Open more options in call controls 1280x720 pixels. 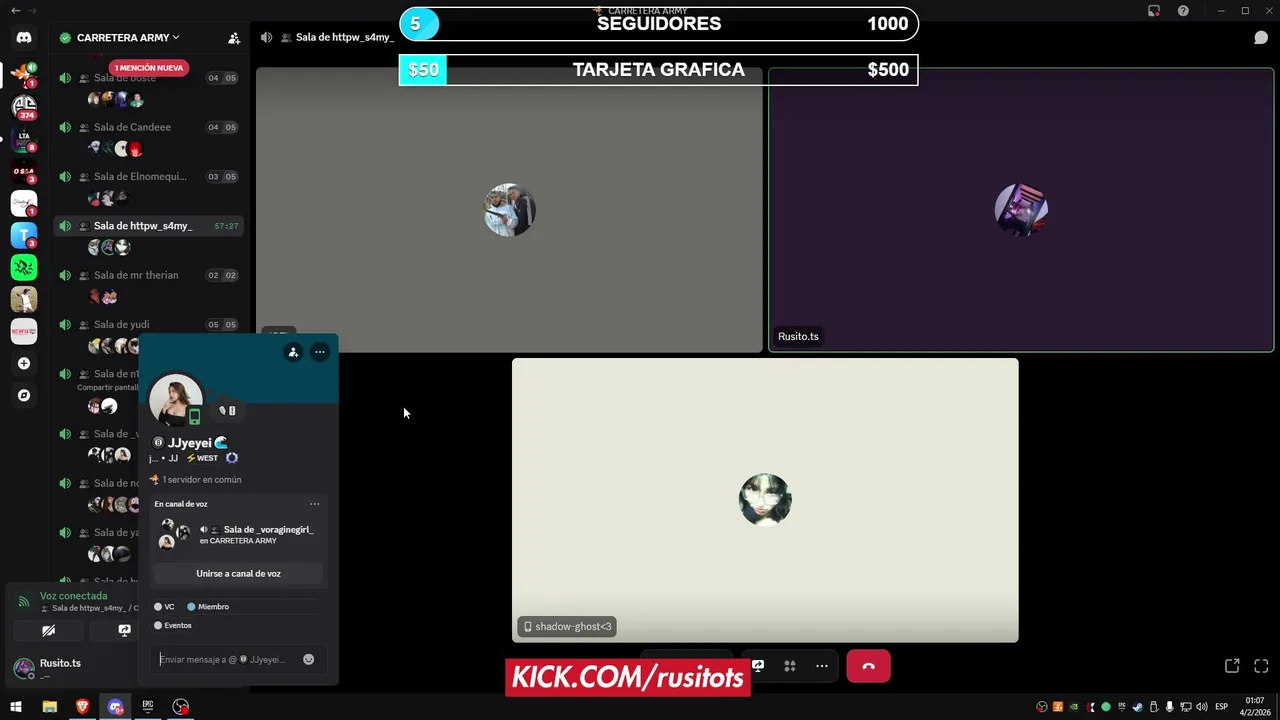pos(822,666)
